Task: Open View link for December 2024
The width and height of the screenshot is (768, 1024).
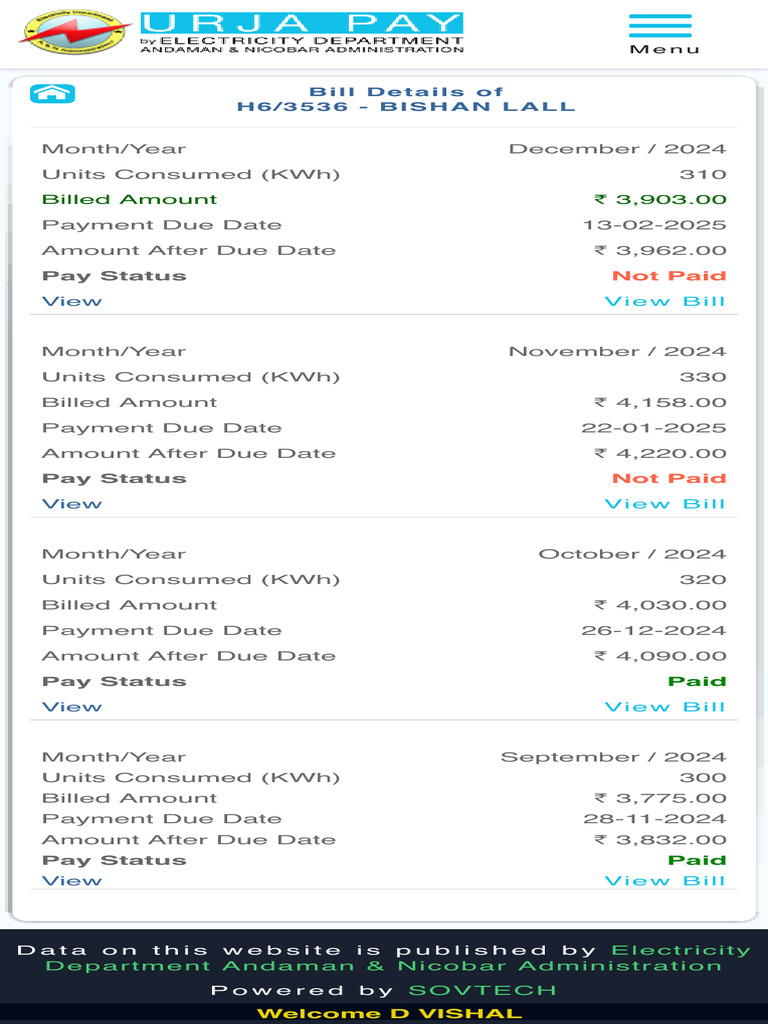Action: tap(72, 301)
